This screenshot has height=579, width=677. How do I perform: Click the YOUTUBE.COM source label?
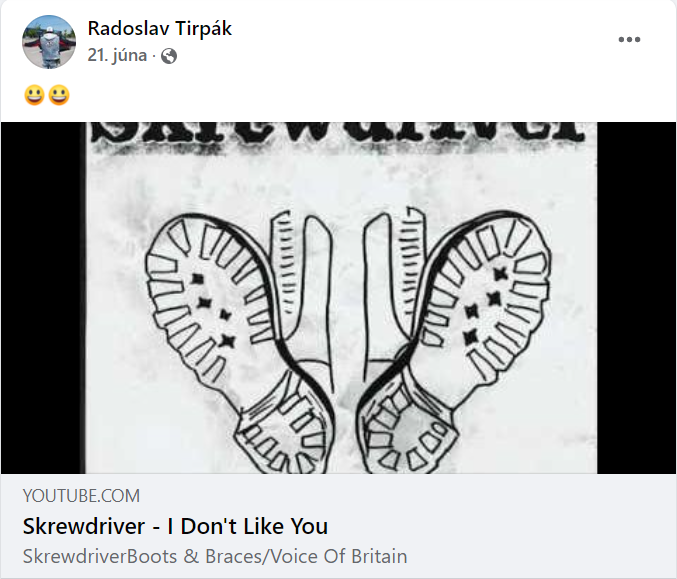point(81,496)
